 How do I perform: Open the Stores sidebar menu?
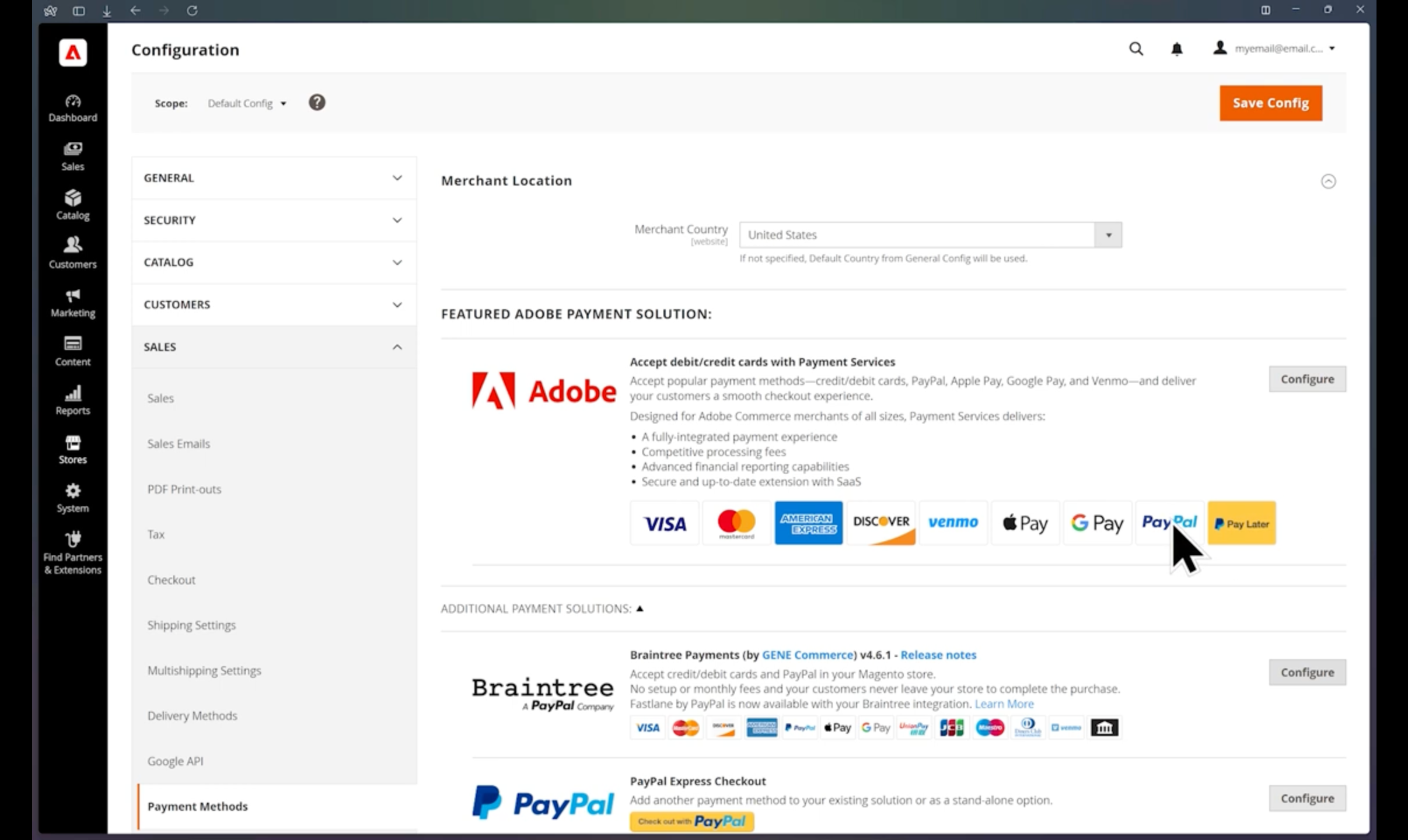72,449
